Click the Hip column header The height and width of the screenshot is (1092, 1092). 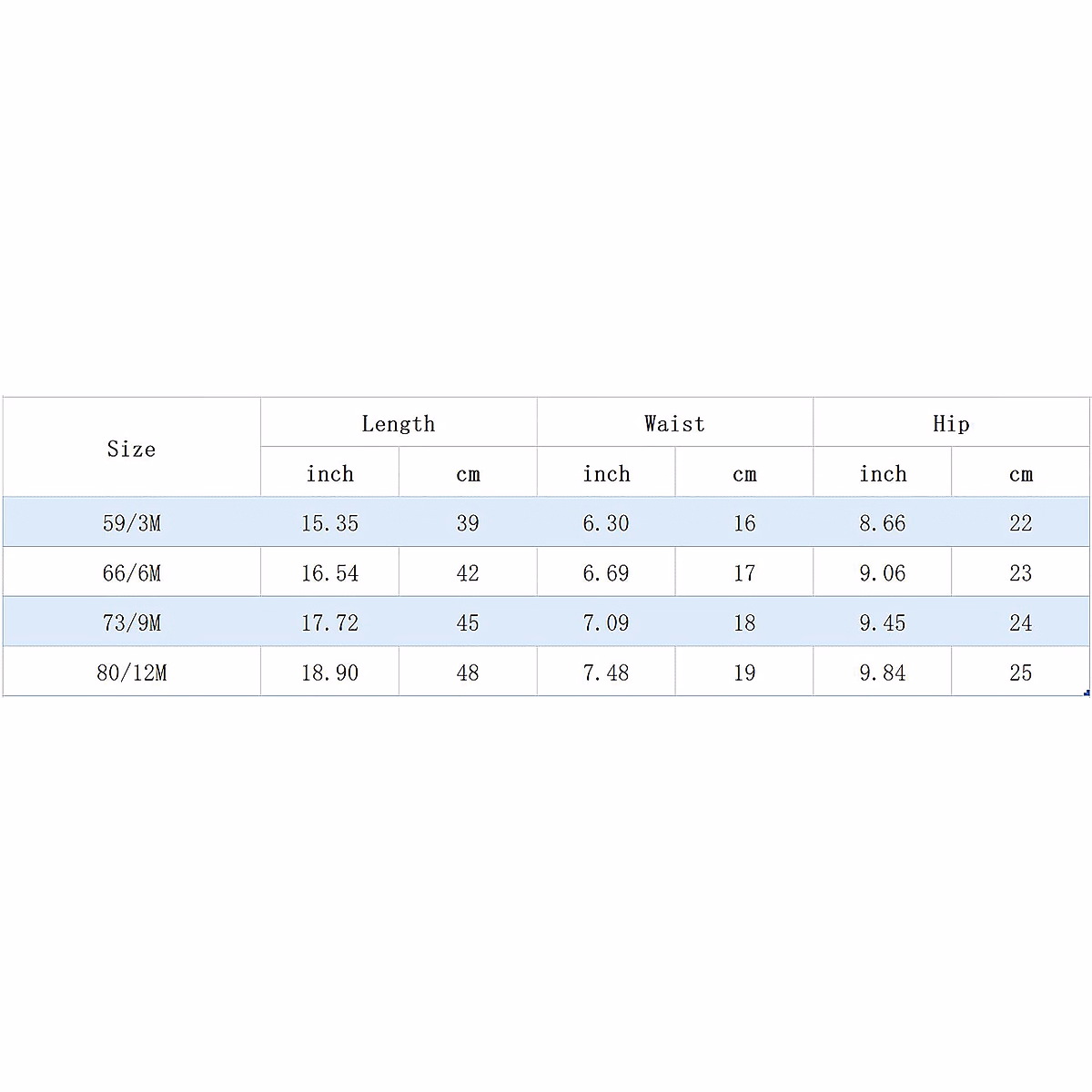[951, 423]
